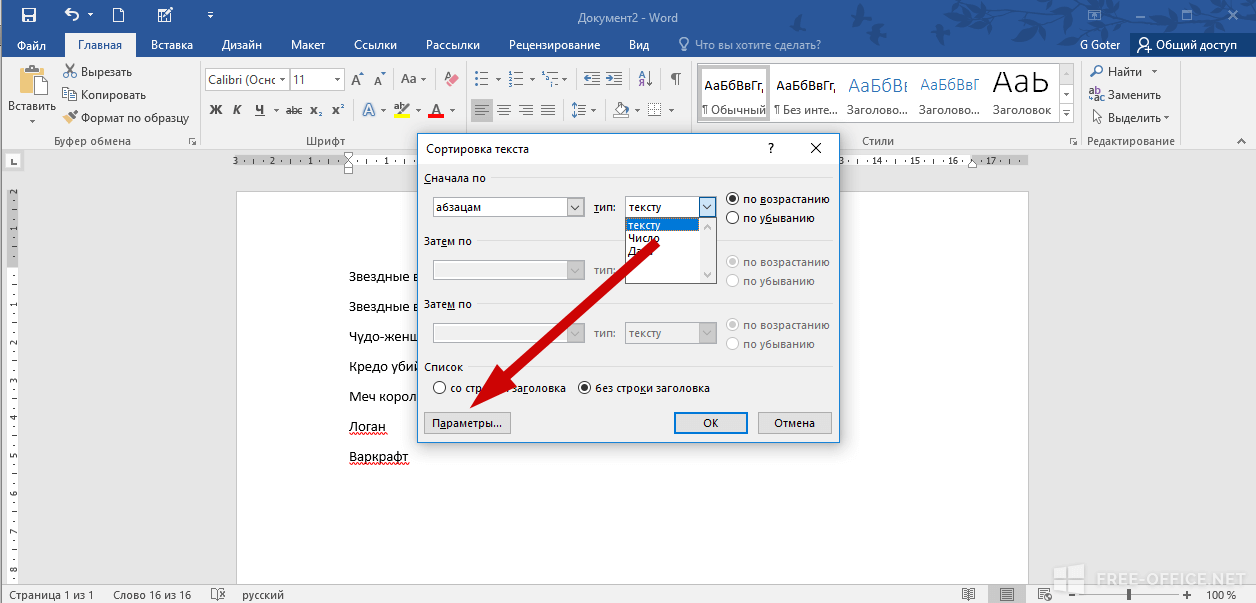This screenshot has width=1256, height=603.
Task: Click Параметры... button in dialog
Action: pyautogui.click(x=468, y=423)
